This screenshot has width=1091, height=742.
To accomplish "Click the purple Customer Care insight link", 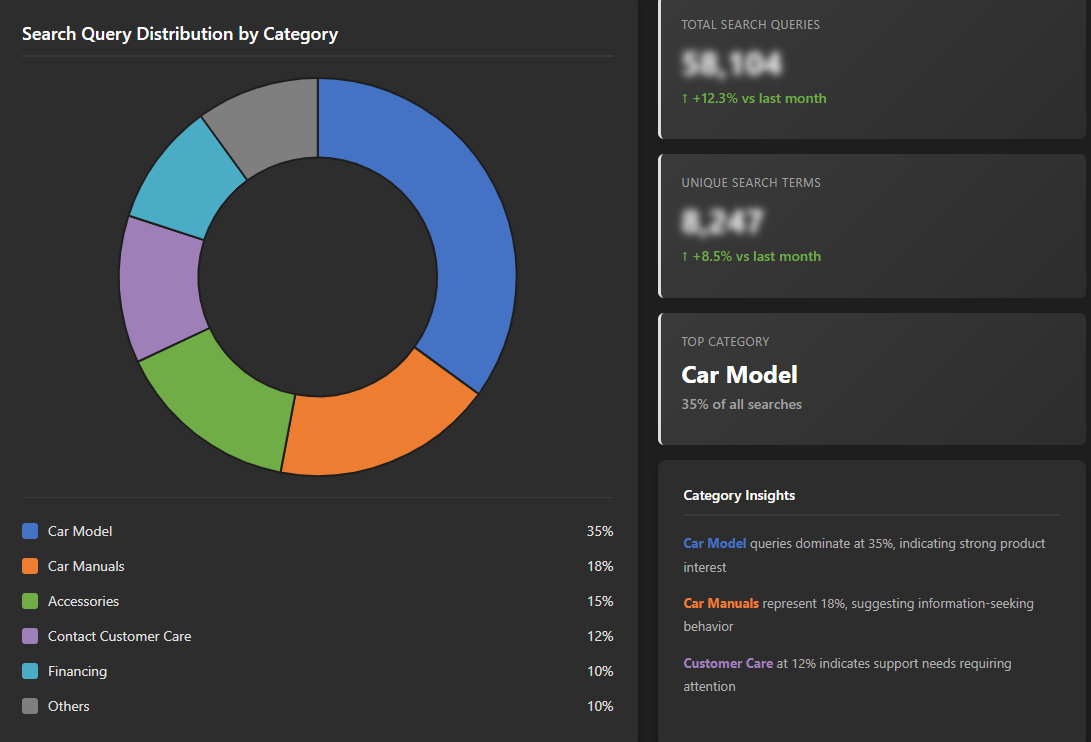I will (x=728, y=663).
